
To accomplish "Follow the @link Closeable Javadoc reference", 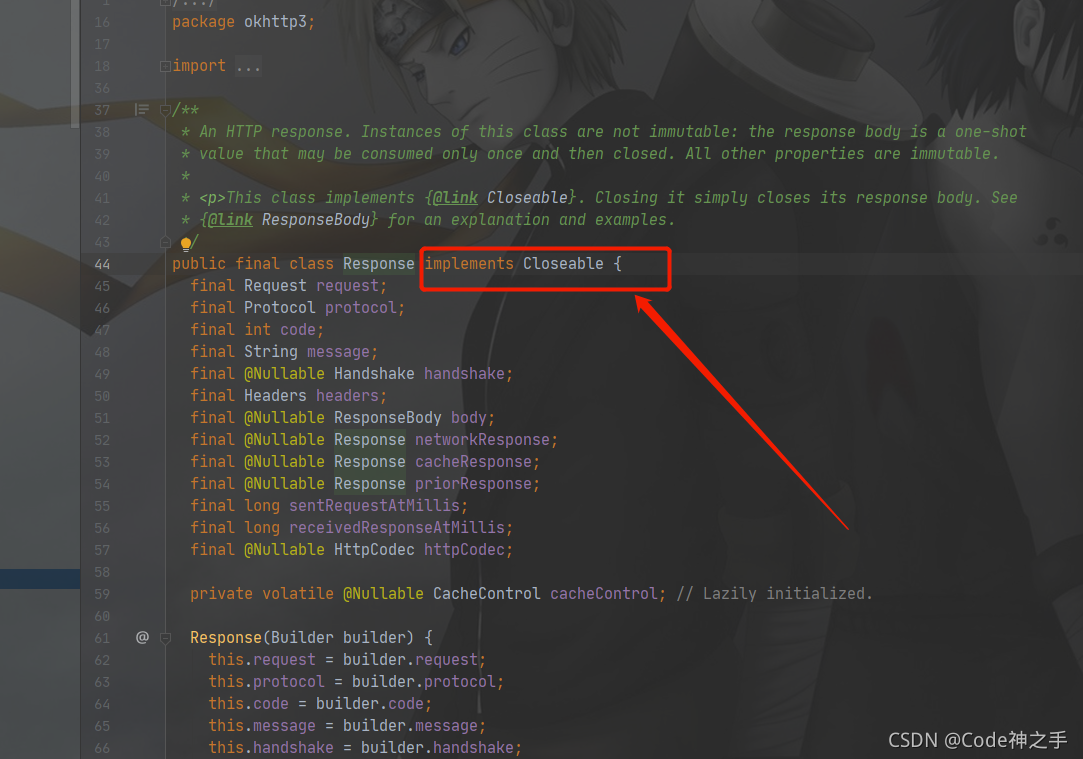I will (527, 198).
